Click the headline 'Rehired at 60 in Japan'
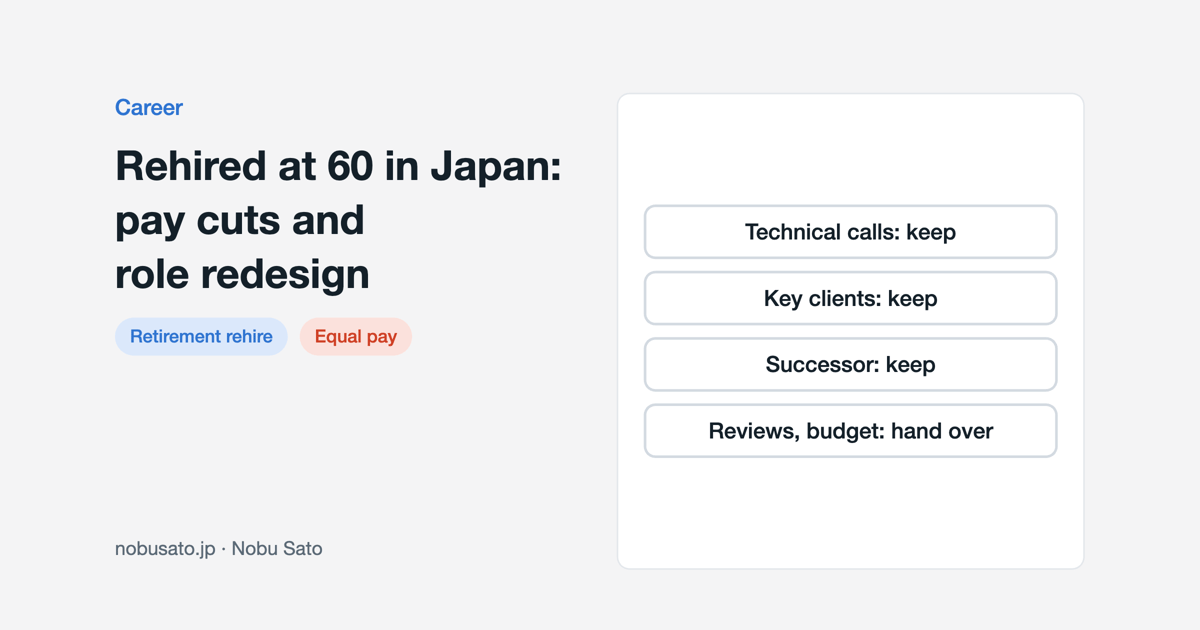The width and height of the screenshot is (1200, 630). point(338,220)
